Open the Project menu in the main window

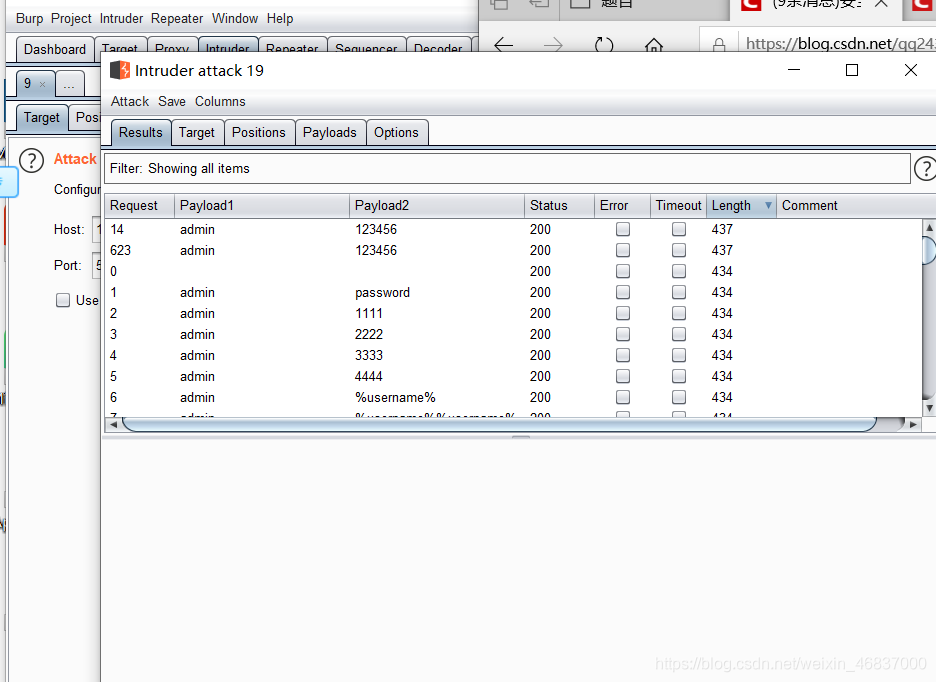pyautogui.click(x=71, y=19)
